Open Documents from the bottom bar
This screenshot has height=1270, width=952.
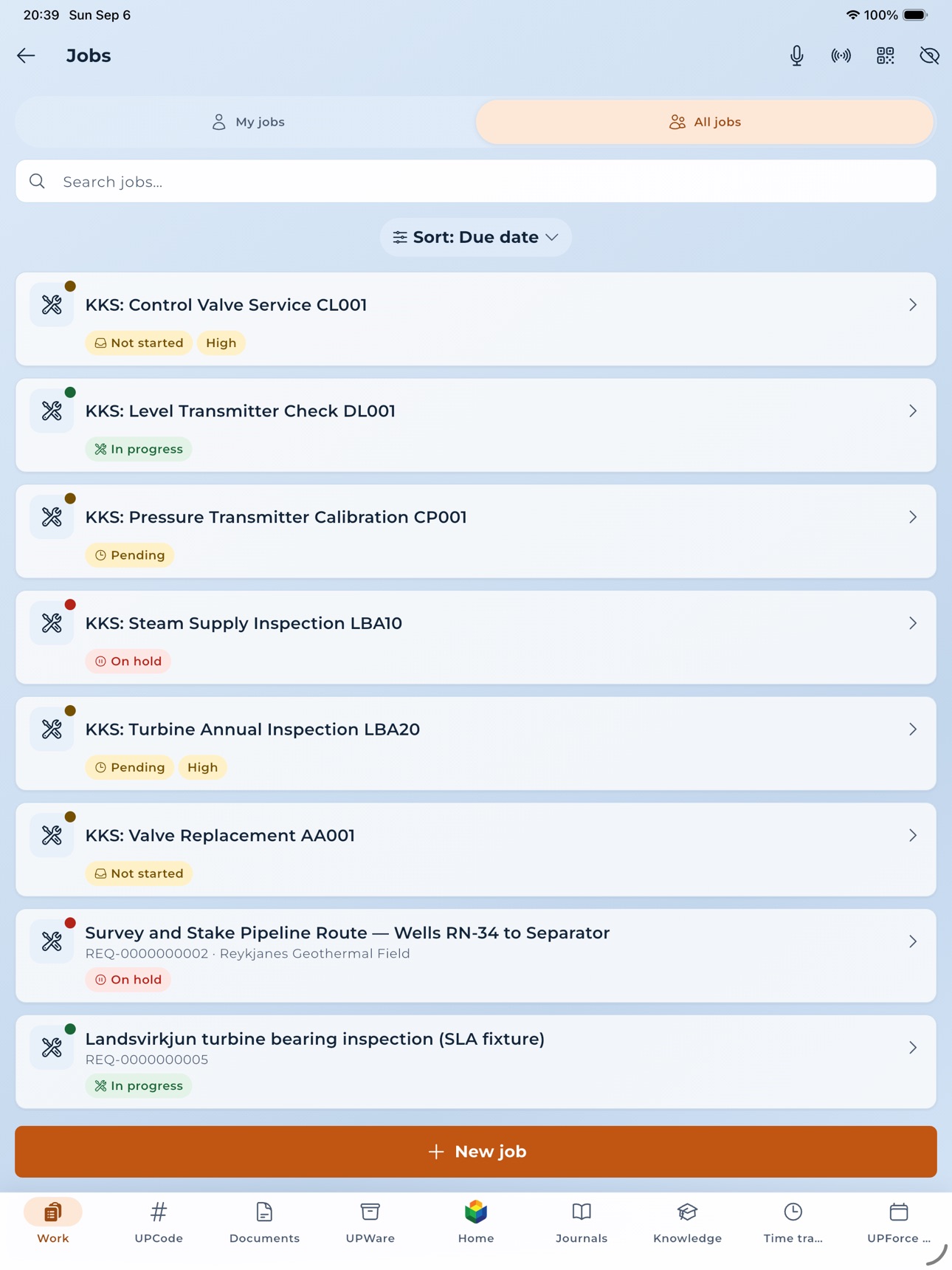pyautogui.click(x=264, y=1222)
